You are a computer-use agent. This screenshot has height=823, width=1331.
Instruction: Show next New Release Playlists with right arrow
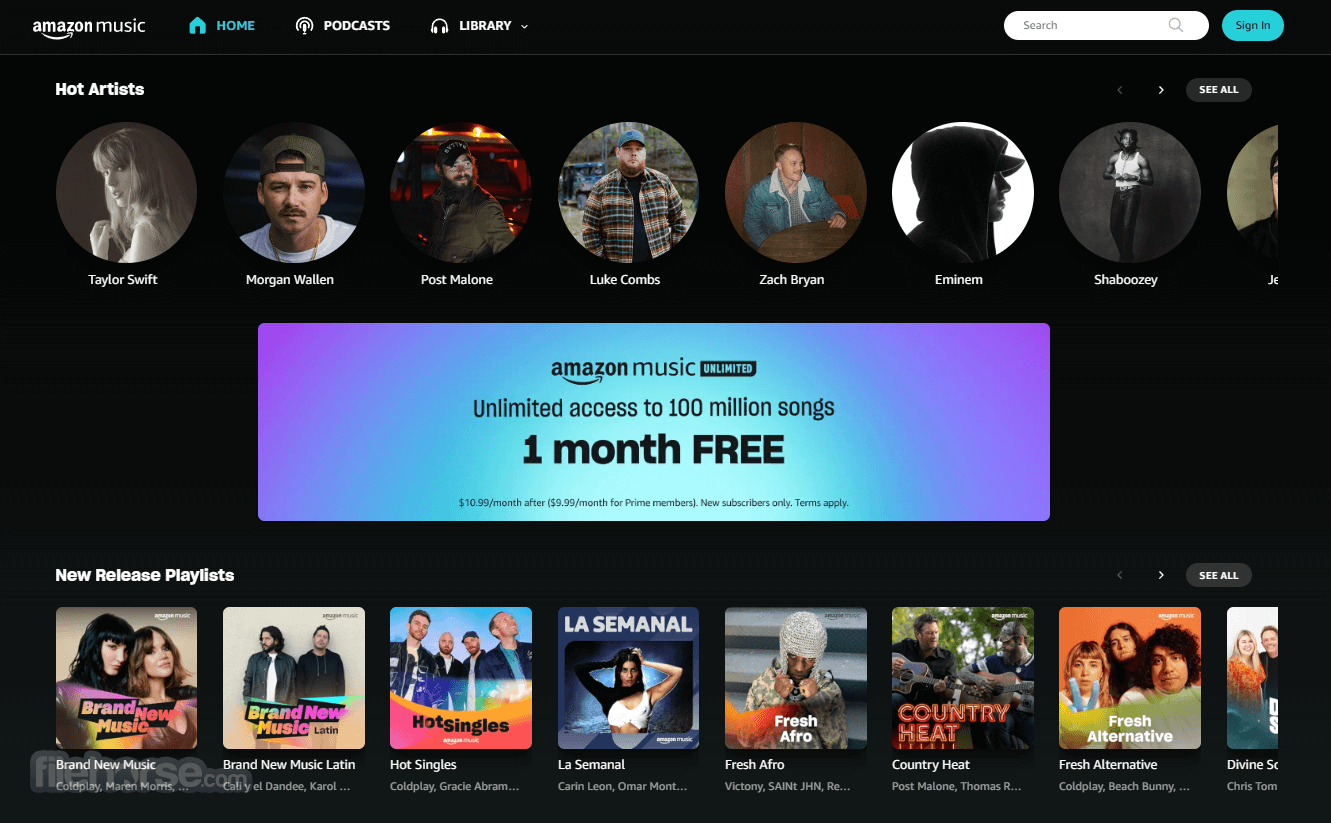coord(1161,575)
